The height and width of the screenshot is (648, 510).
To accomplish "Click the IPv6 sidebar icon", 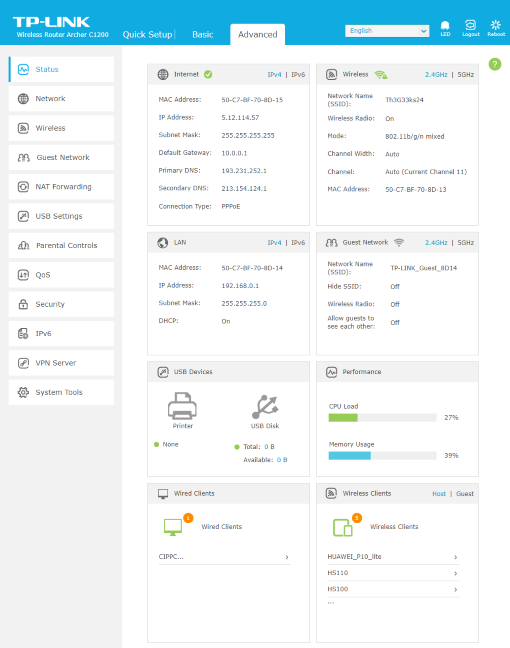I will tap(23, 334).
